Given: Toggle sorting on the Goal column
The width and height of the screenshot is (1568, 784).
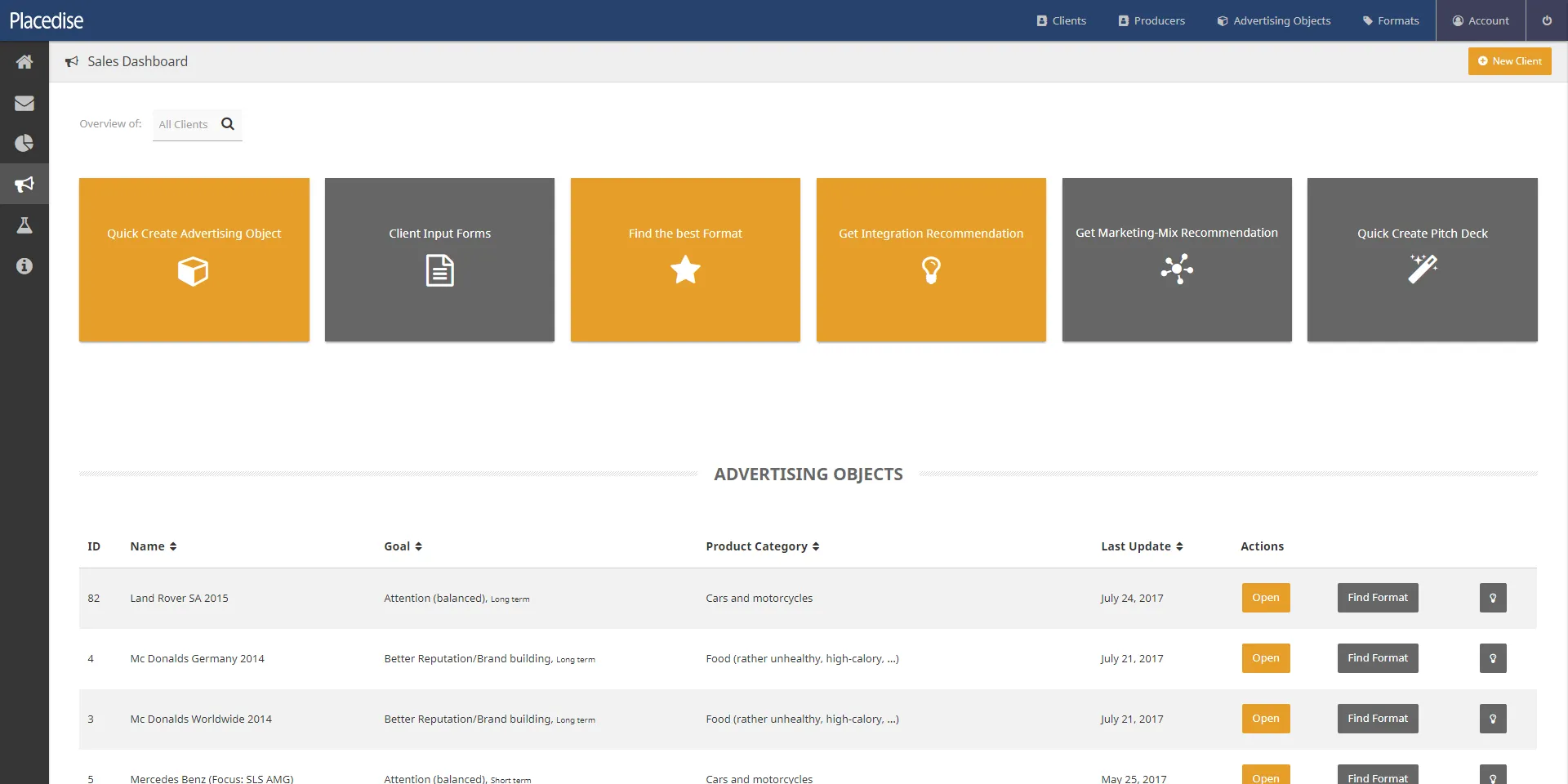Looking at the screenshot, I should click(x=418, y=546).
